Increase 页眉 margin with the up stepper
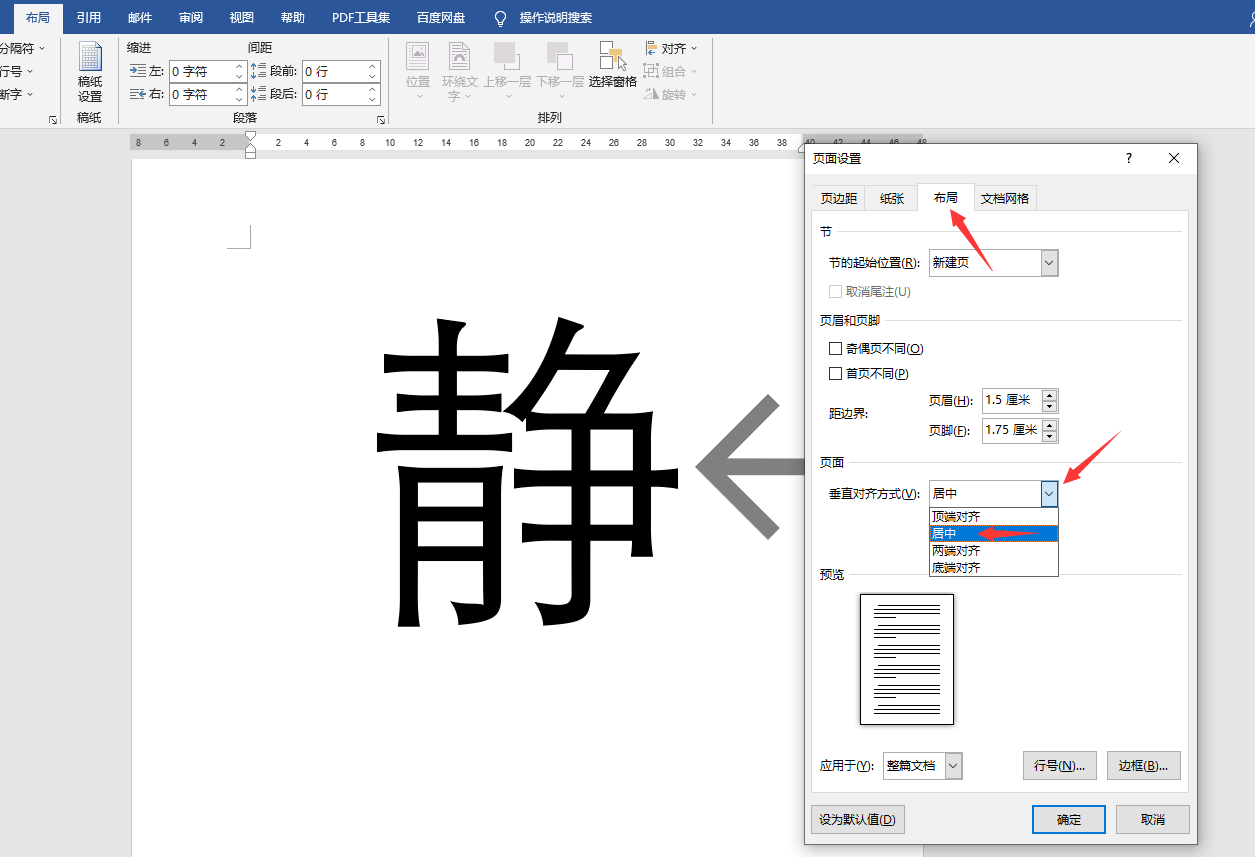The image size is (1255, 857). click(1048, 394)
